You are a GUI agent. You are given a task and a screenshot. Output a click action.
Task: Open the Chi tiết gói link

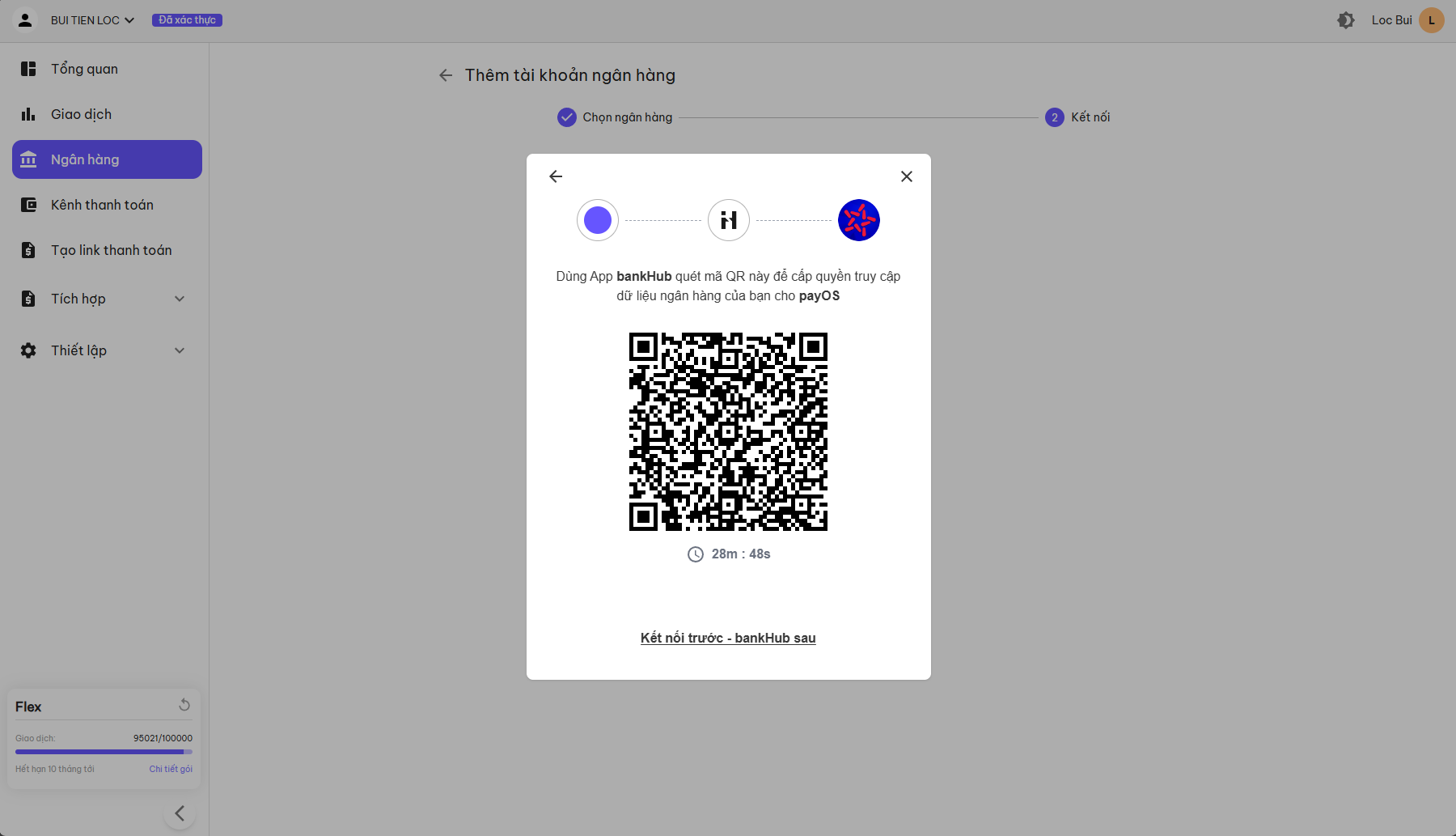[x=171, y=769]
